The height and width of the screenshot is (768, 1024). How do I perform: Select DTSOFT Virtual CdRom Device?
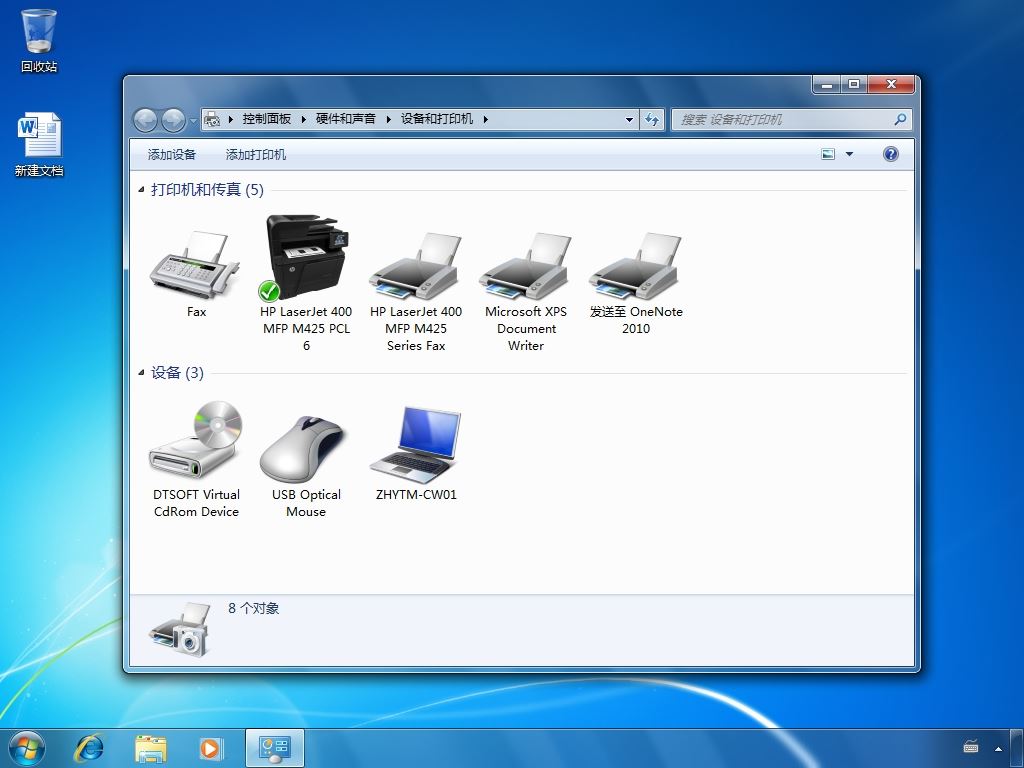[x=196, y=440]
